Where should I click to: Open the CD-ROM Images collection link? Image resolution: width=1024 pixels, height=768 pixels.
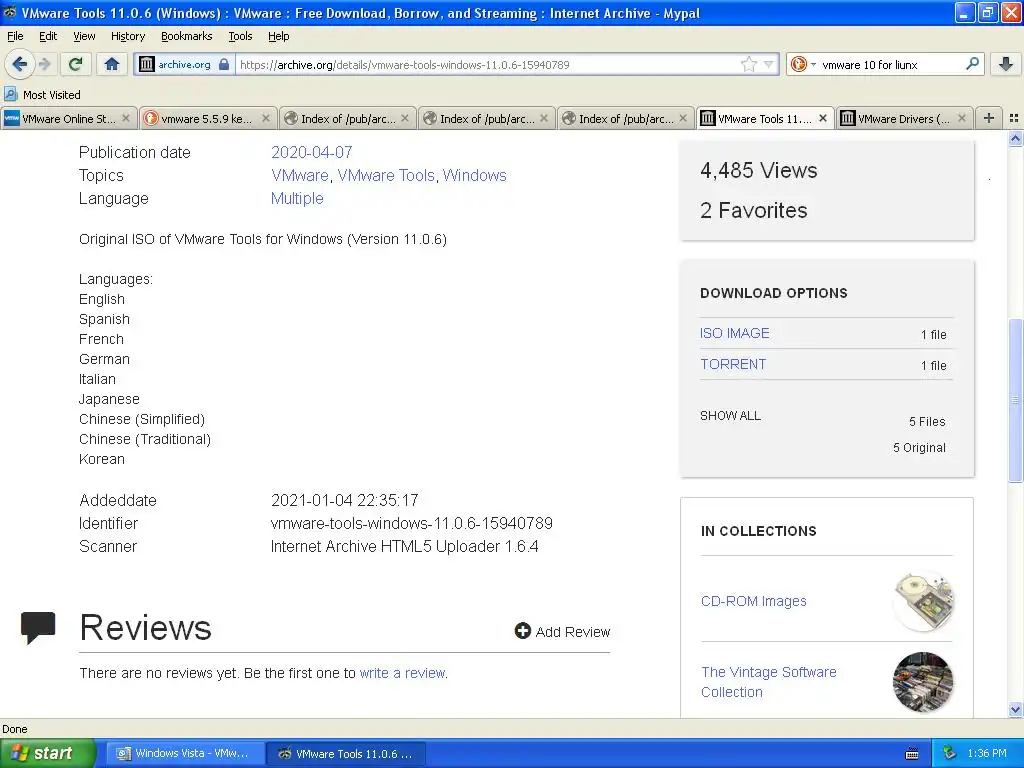coord(754,601)
